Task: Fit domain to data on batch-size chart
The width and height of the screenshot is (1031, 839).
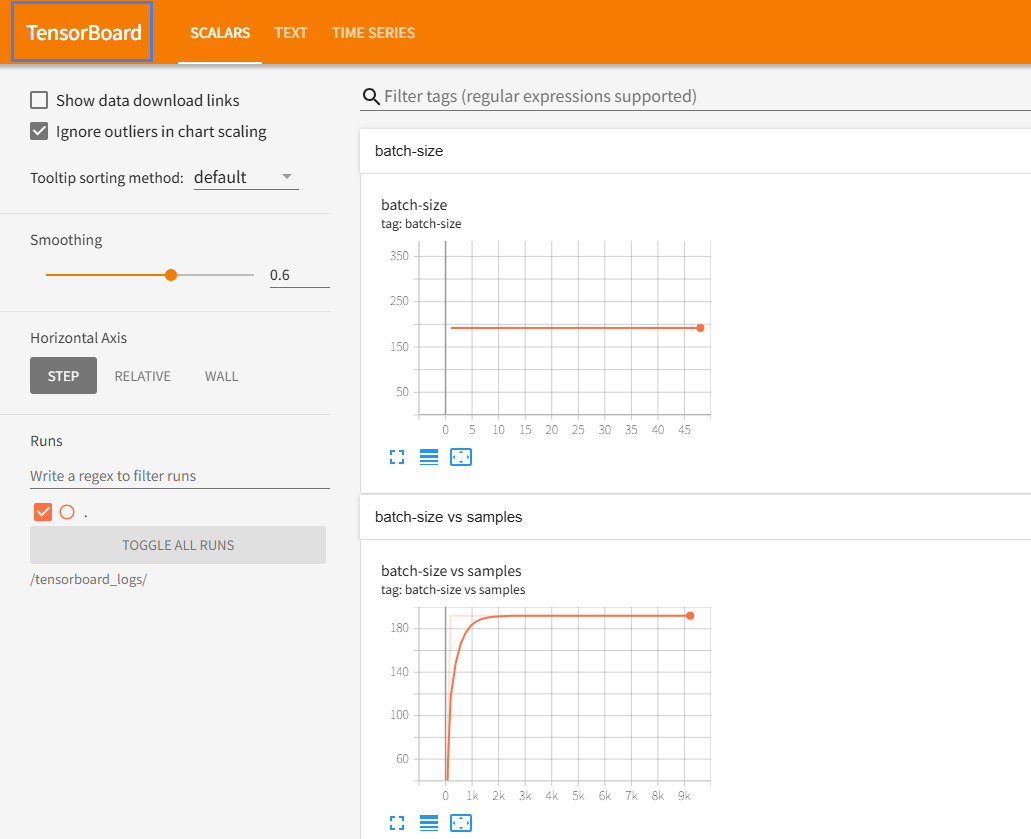Action: click(x=461, y=457)
